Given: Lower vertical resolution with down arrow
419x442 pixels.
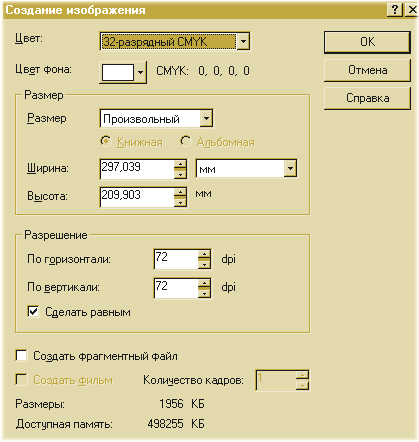Looking at the screenshot, I should click(x=204, y=293).
